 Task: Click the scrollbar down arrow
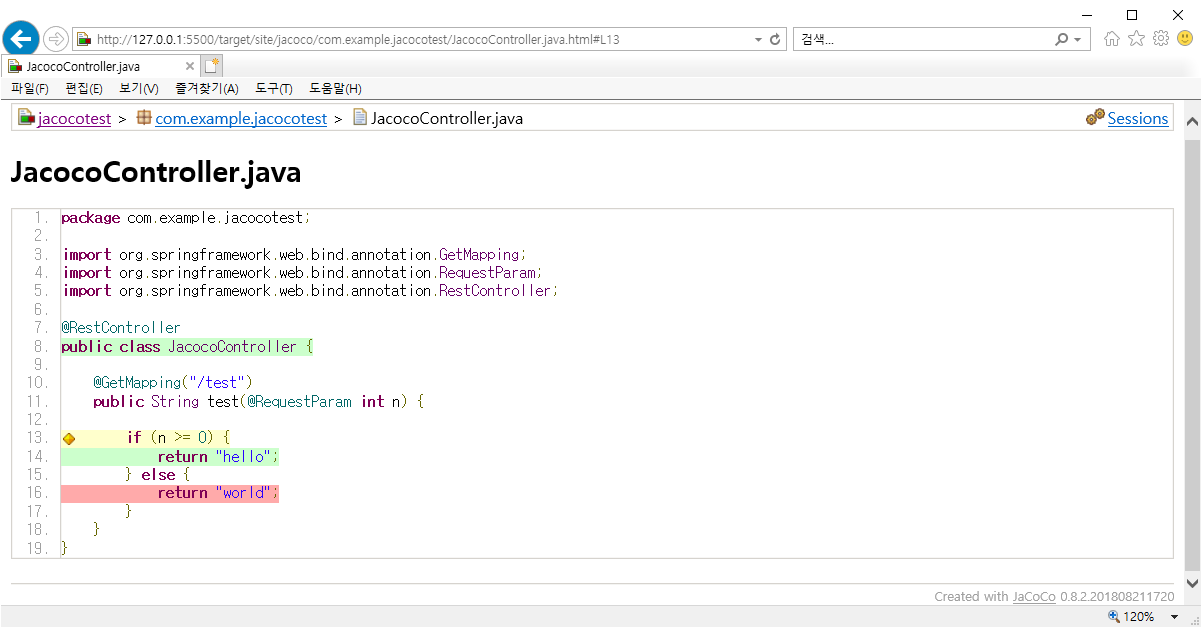(1192, 582)
